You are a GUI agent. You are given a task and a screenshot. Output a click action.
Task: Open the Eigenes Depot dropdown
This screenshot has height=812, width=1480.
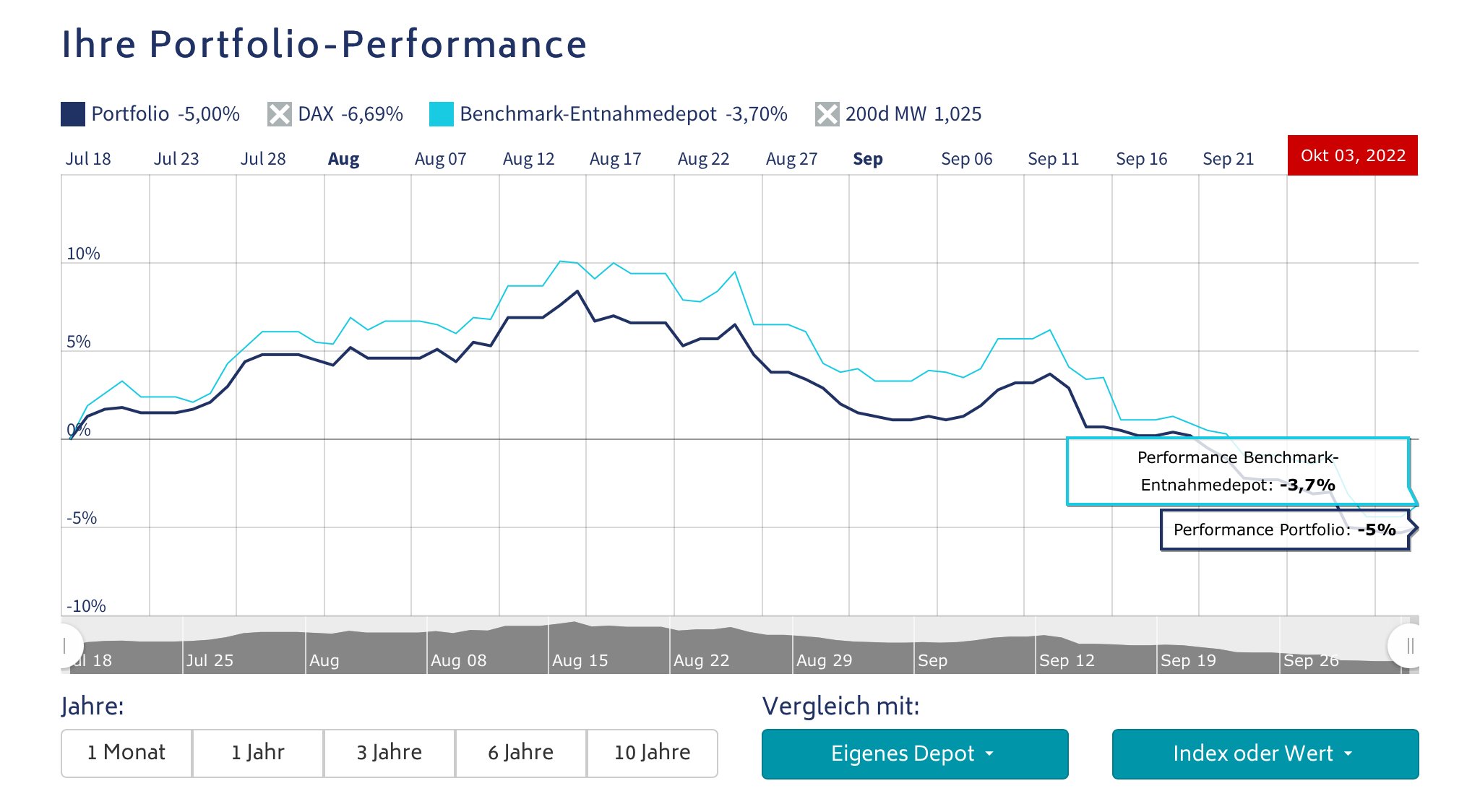pyautogui.click(x=914, y=753)
